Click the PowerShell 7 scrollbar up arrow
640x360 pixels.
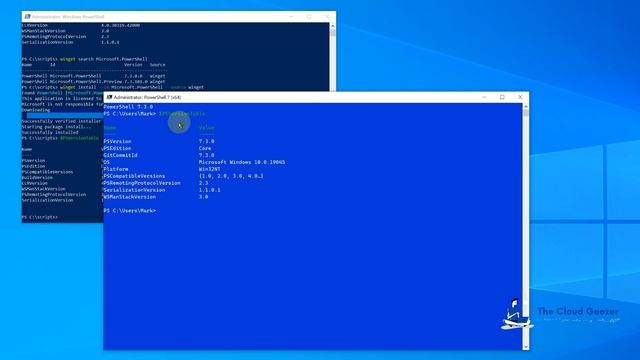[x=526, y=106]
